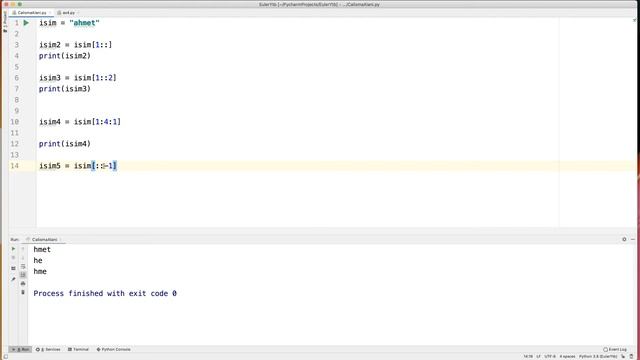640x360 pixels.
Task: Click the 'he' output line in console
Action: 38,260
